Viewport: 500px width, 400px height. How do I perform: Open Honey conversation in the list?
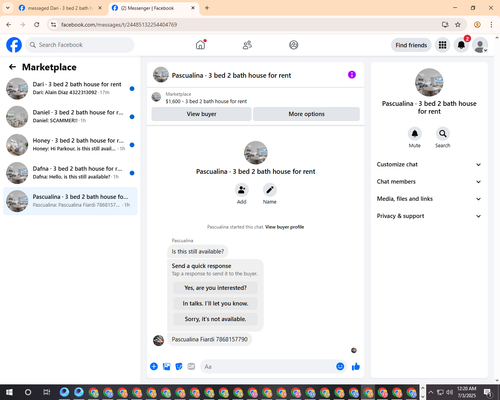click(70, 145)
